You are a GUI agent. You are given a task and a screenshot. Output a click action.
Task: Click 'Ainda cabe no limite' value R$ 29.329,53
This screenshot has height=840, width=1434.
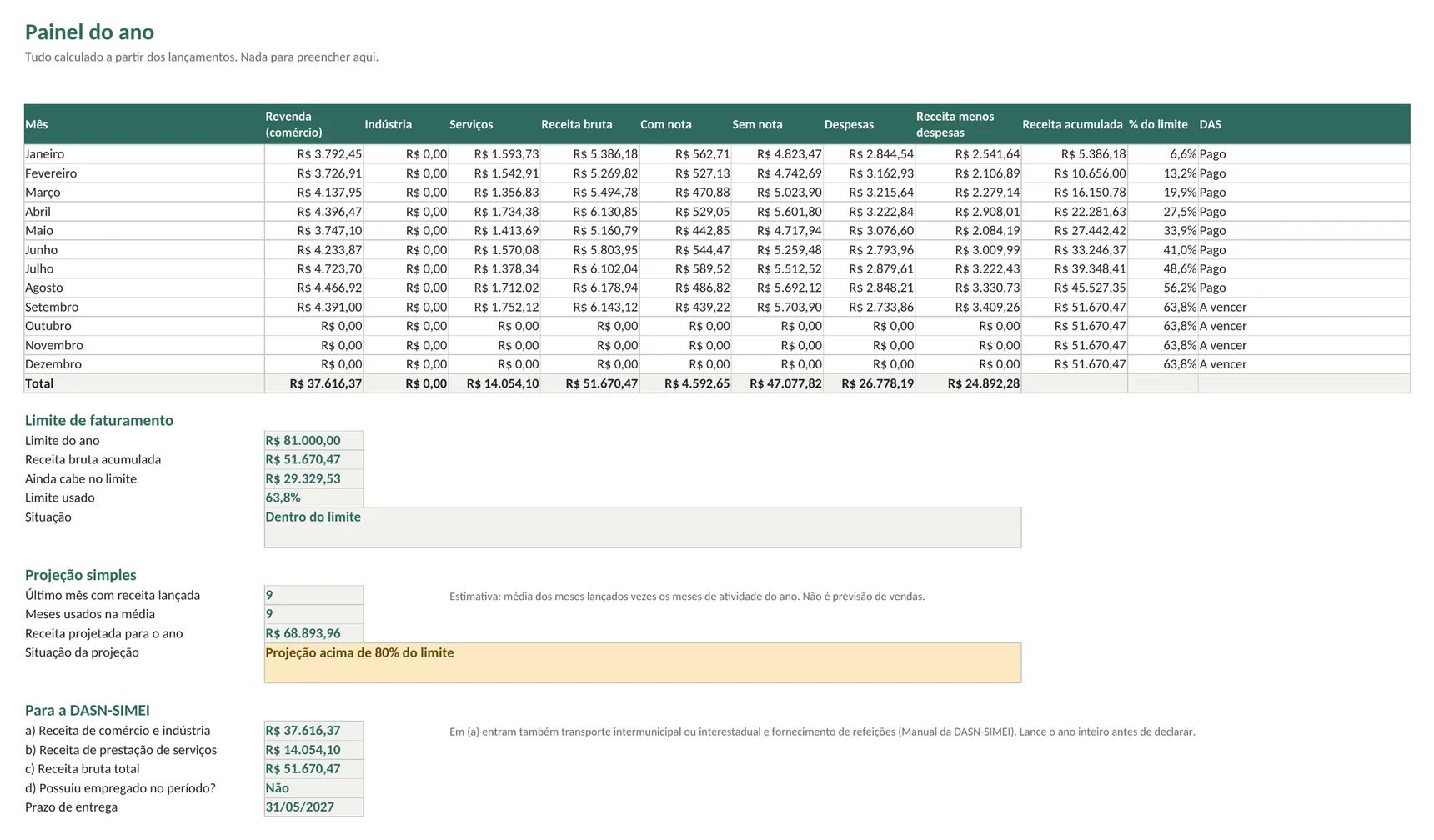coord(313,478)
